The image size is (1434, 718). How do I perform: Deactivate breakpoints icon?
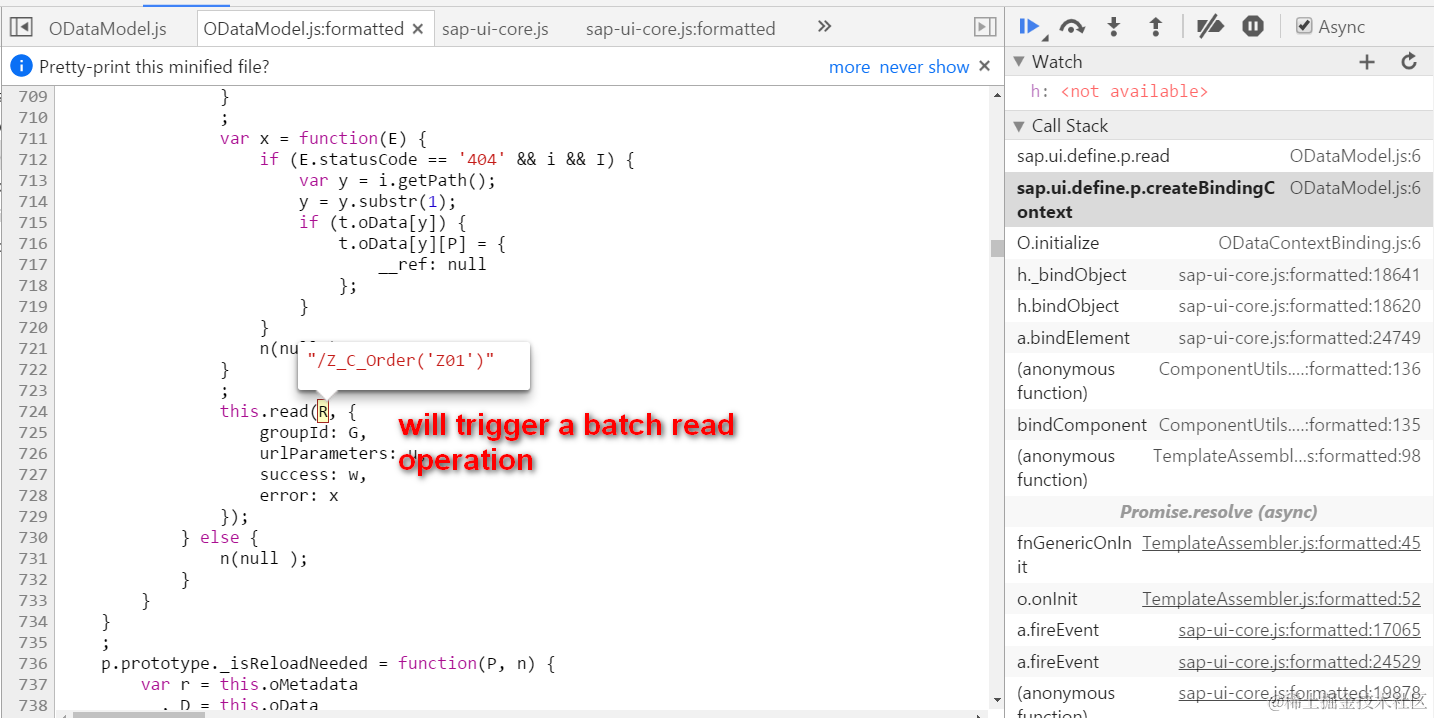(1210, 27)
